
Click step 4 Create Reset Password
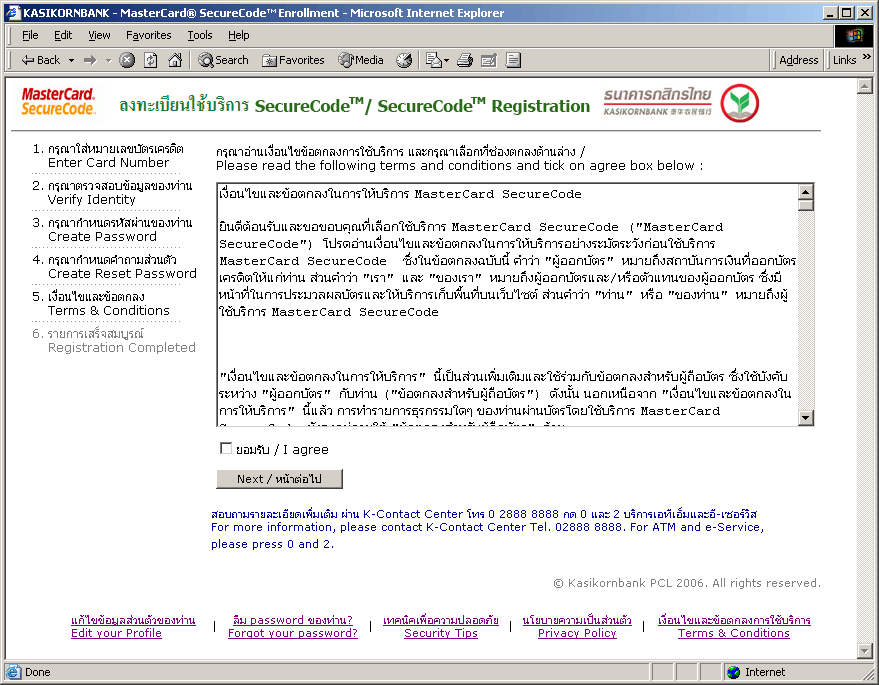click(x=114, y=267)
